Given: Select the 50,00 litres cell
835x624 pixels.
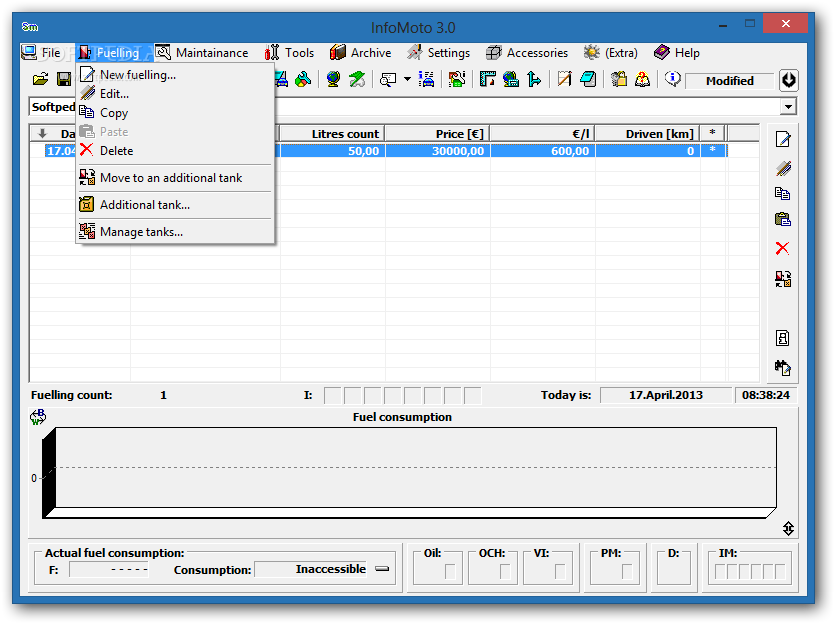Looking at the screenshot, I should coord(332,151).
